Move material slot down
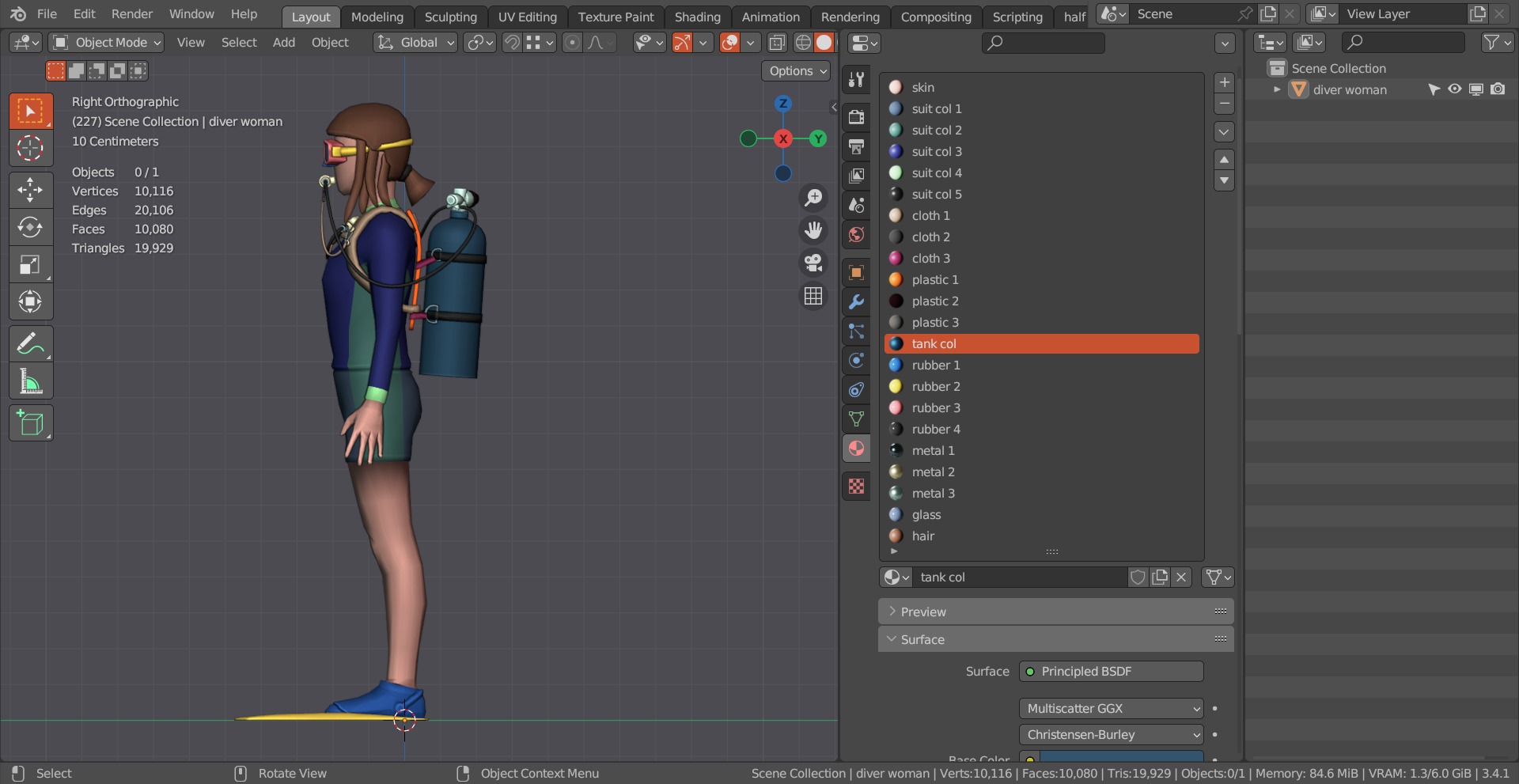Screen dimensions: 1519x784 1224,181
